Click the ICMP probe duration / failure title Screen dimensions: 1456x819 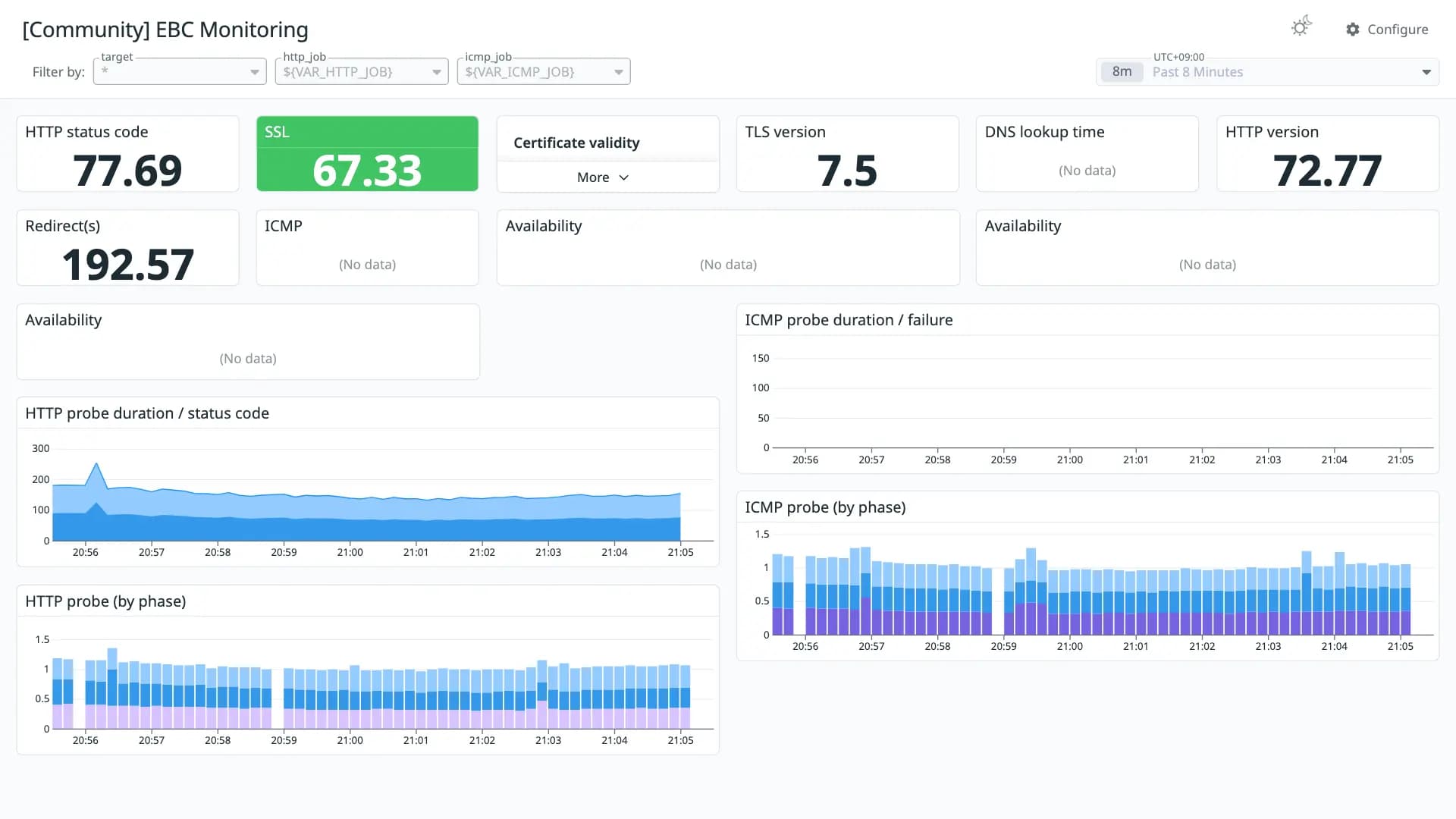click(849, 320)
